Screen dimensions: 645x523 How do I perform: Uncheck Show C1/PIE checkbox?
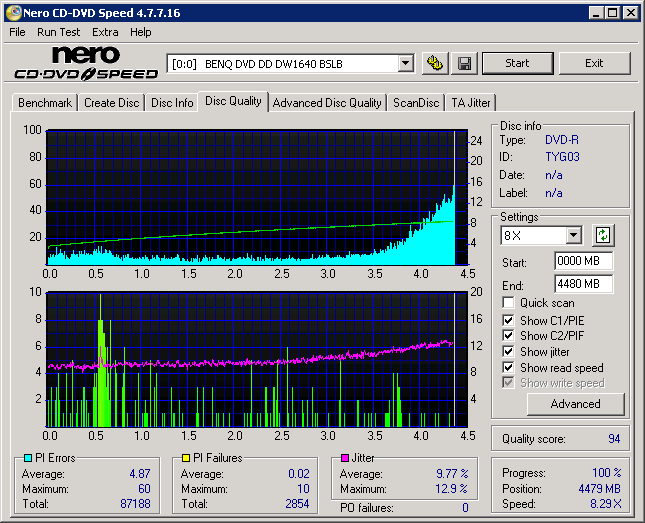tap(509, 320)
